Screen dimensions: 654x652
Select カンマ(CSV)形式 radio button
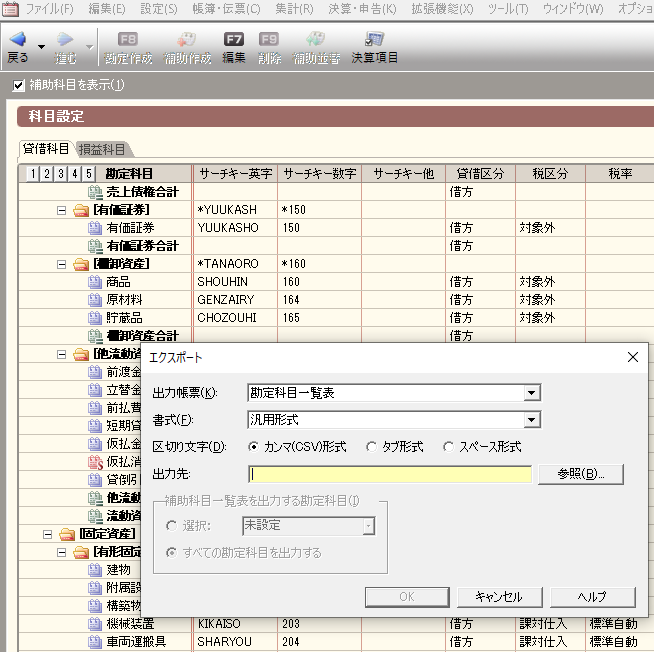(x=253, y=447)
